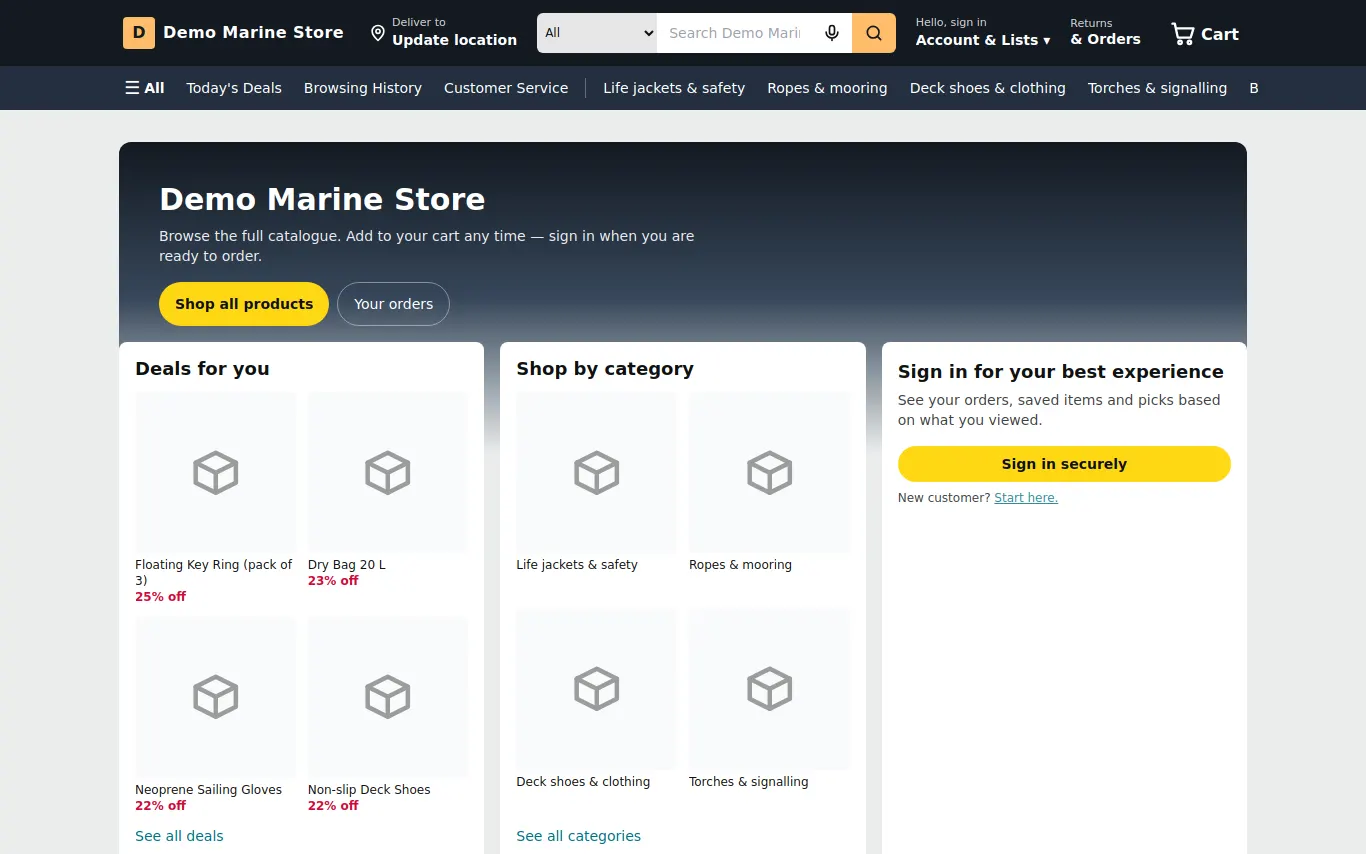Open Browsing History in navigation bar
This screenshot has width=1366, height=854.
tap(363, 88)
